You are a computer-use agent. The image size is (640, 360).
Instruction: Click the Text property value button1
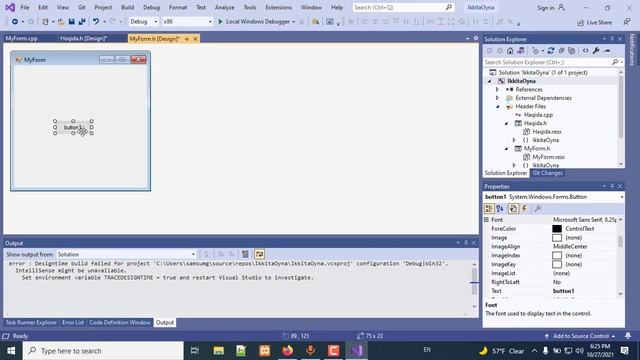point(563,291)
